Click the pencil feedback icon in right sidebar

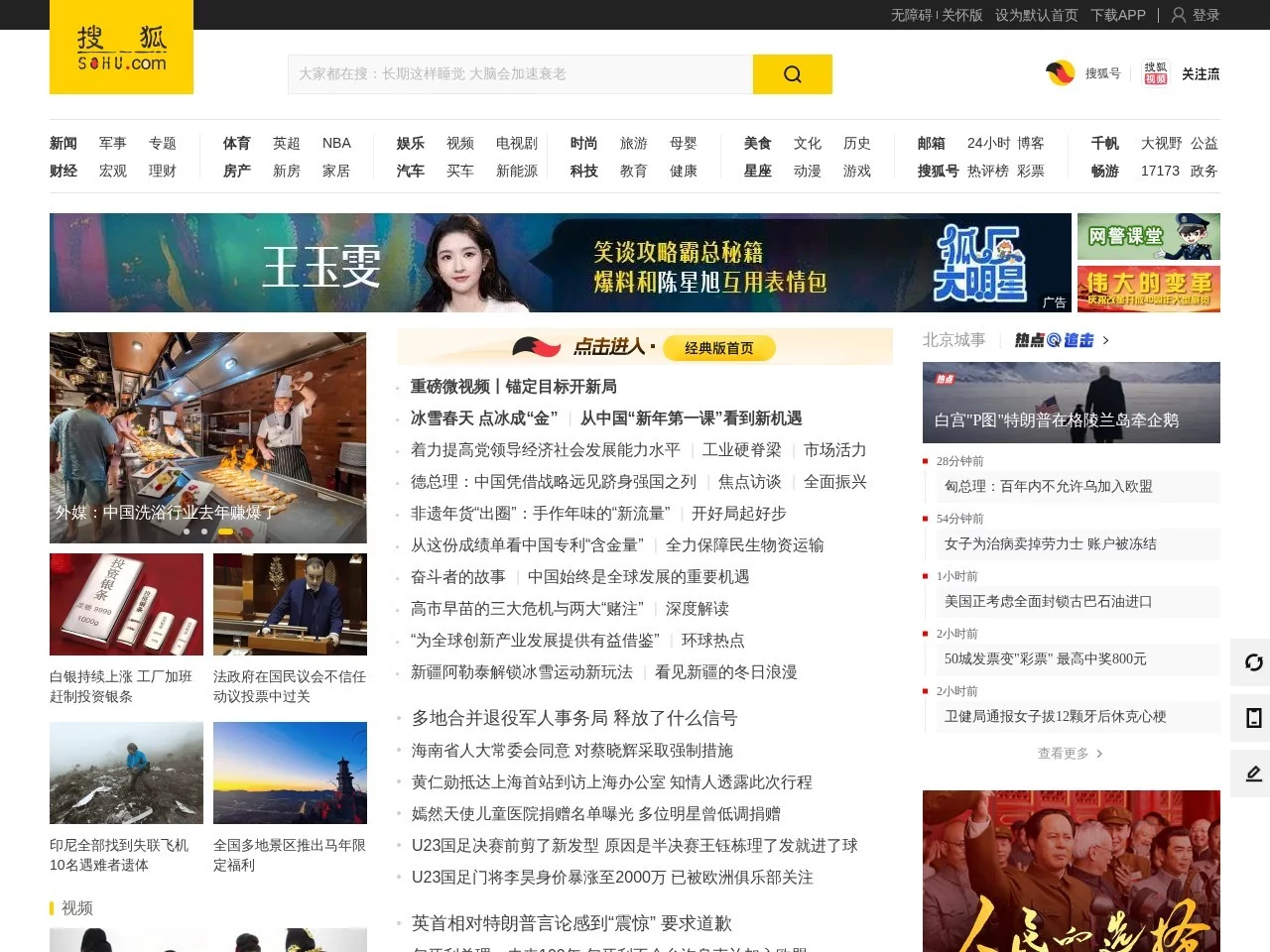click(x=1252, y=773)
